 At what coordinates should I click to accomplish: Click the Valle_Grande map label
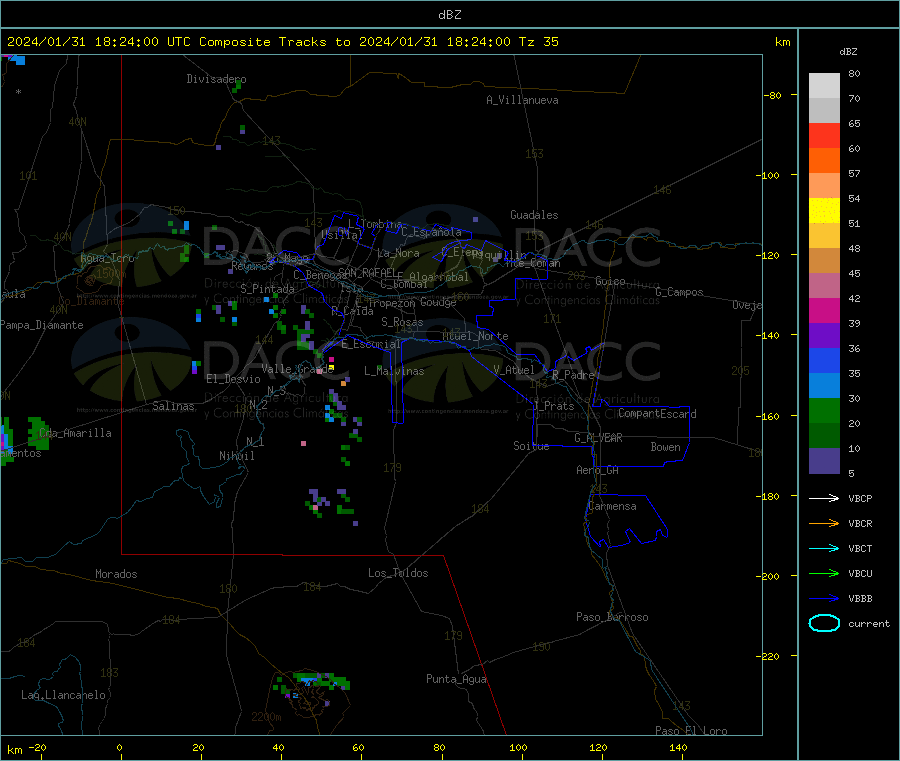click(x=297, y=369)
